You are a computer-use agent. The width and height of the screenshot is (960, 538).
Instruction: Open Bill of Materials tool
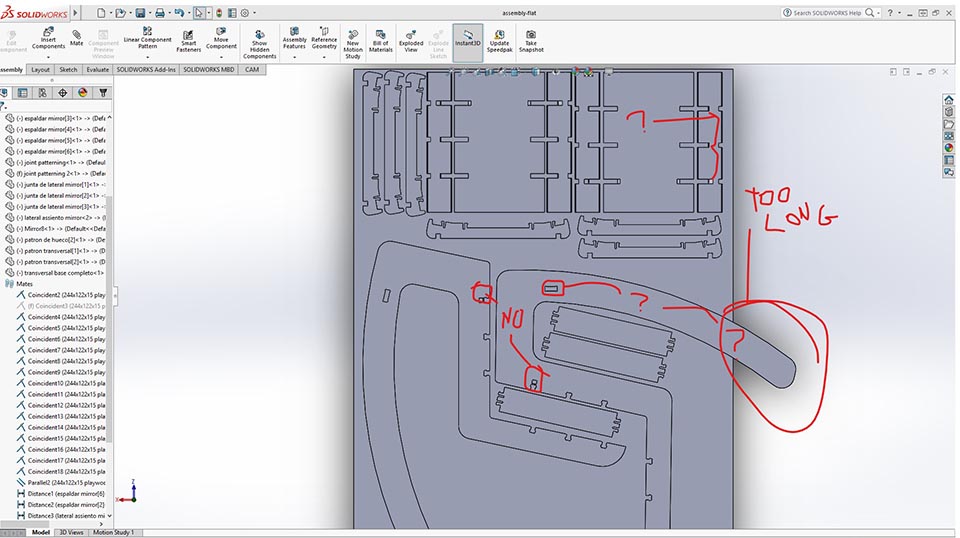pyautogui.click(x=380, y=42)
